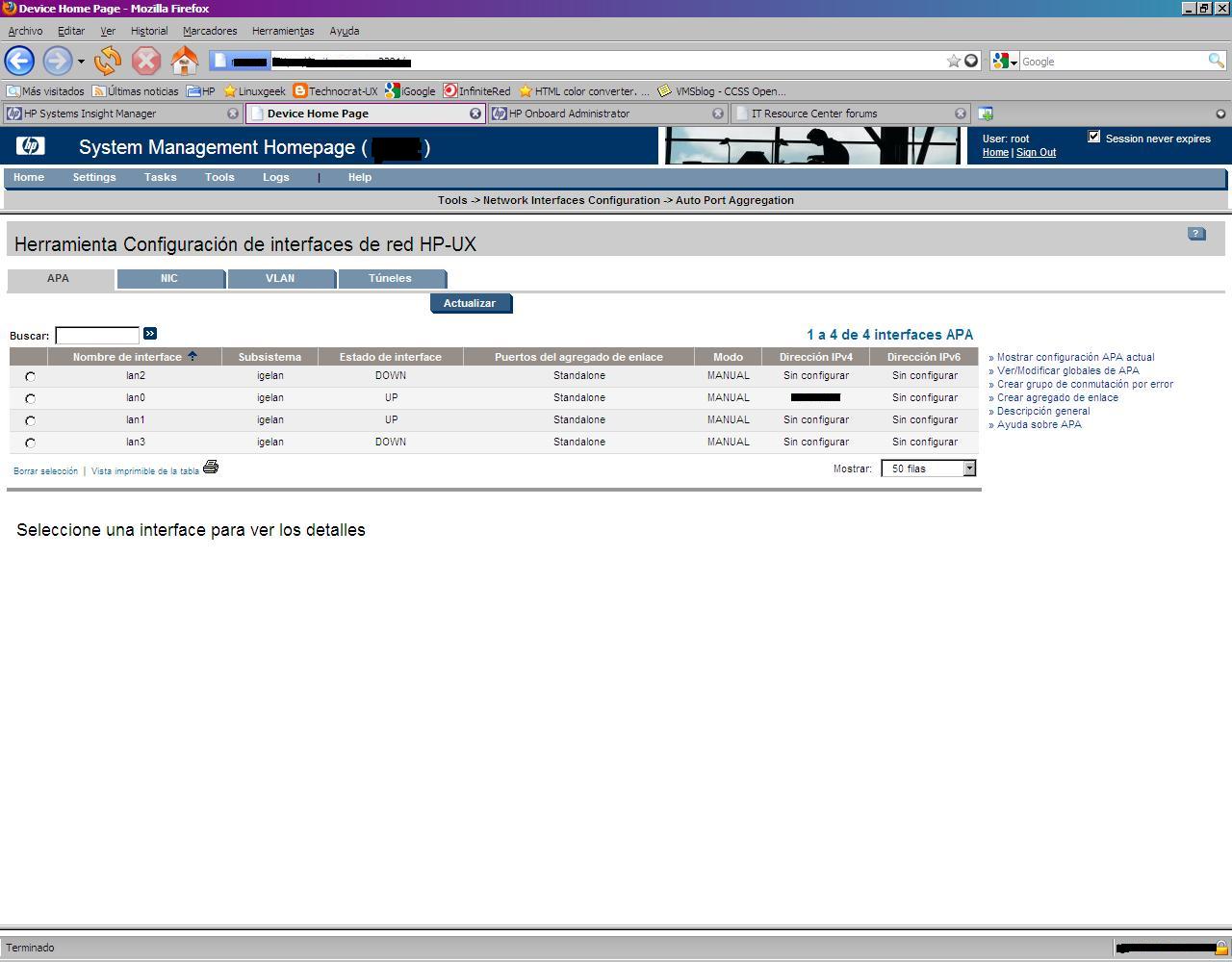Select the lan2 interface radio button
Screen dimensions: 1232x962
pyautogui.click(x=30, y=377)
